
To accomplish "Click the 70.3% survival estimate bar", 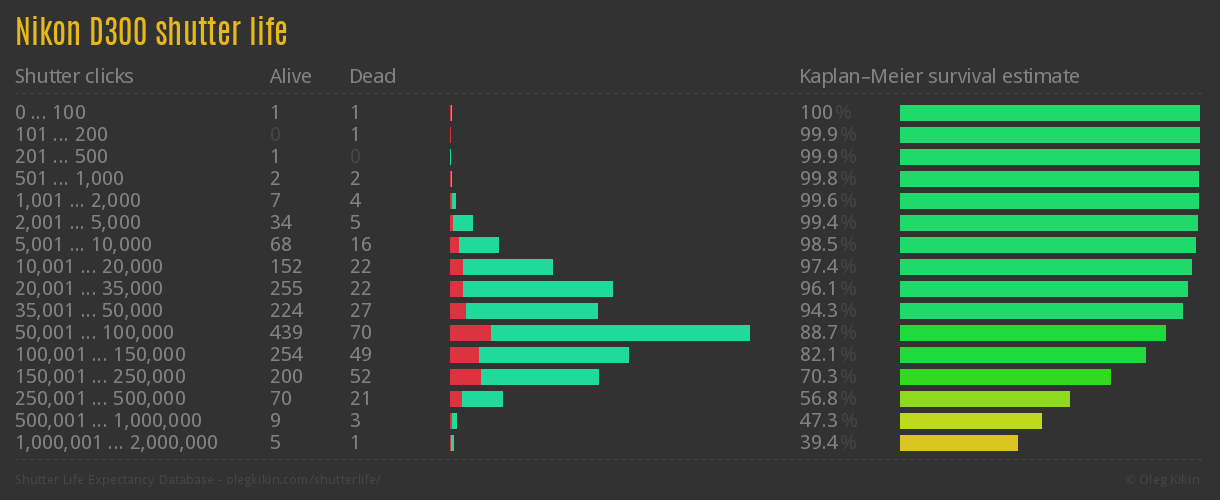I will [x=1005, y=377].
